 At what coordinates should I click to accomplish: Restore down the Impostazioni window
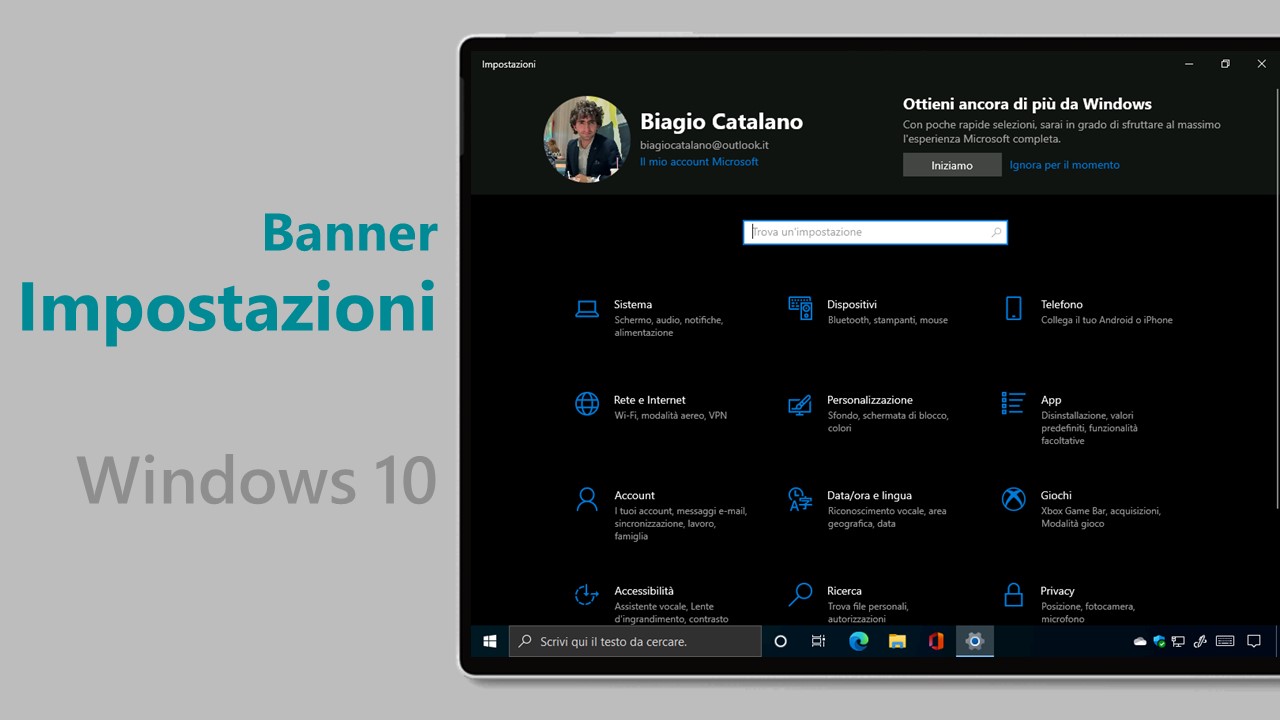click(x=1225, y=64)
